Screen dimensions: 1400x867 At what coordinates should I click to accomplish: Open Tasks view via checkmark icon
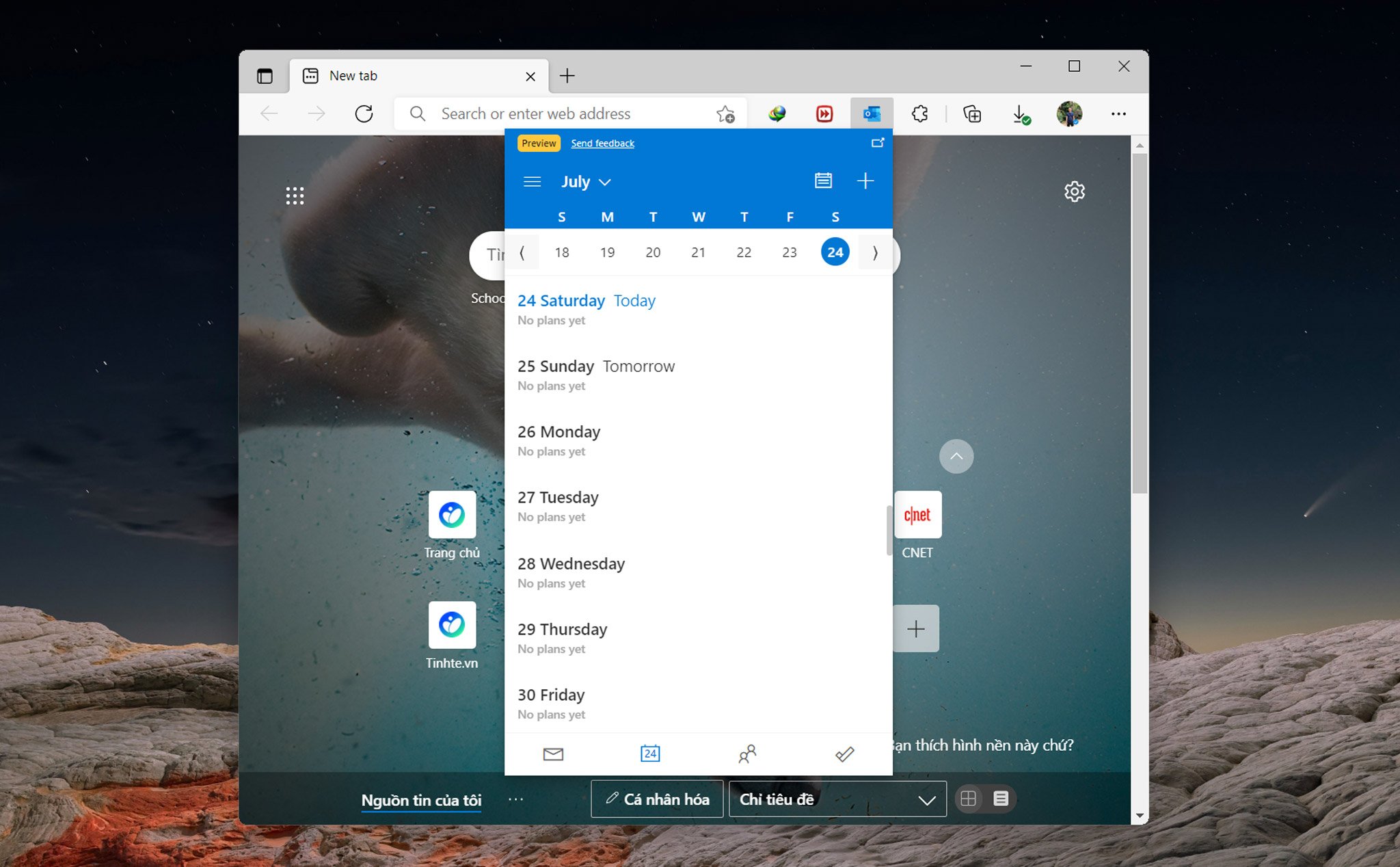(x=844, y=753)
